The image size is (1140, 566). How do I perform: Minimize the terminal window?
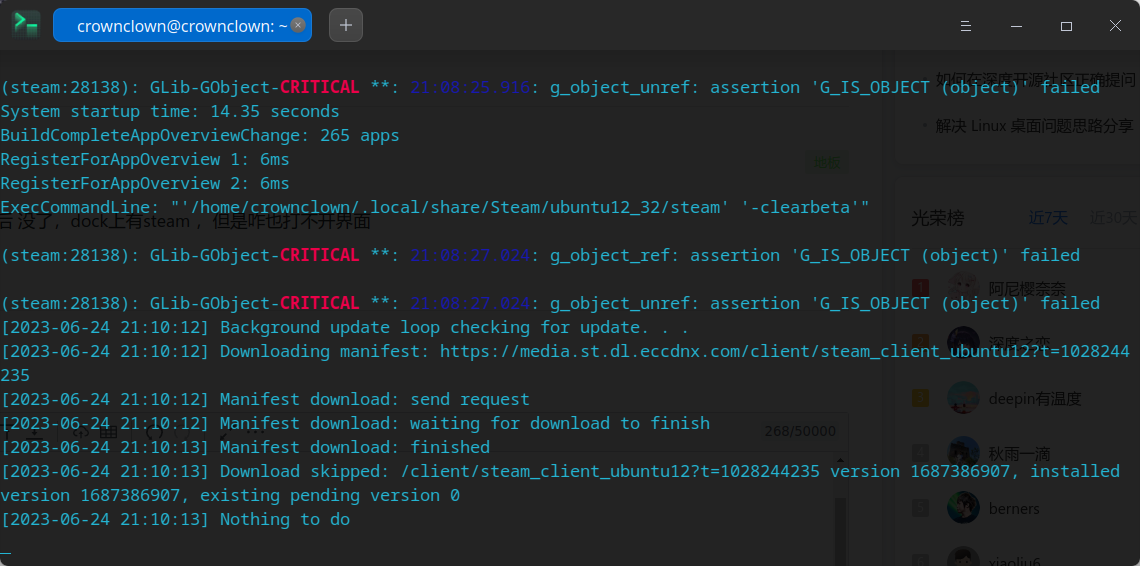pos(1016,26)
